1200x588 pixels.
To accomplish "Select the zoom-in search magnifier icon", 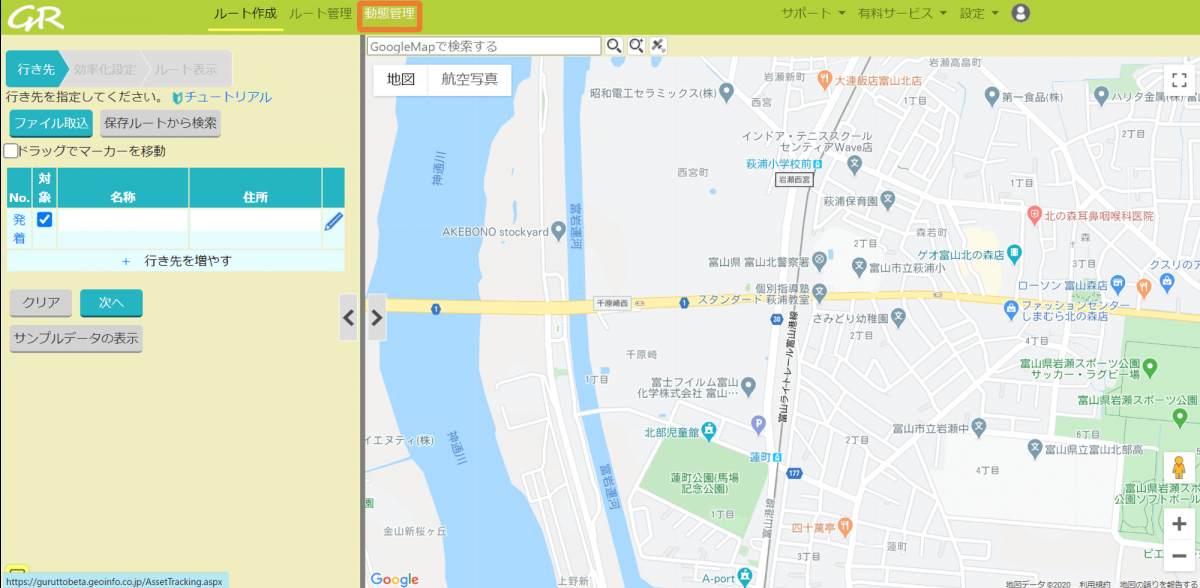I will coord(634,45).
